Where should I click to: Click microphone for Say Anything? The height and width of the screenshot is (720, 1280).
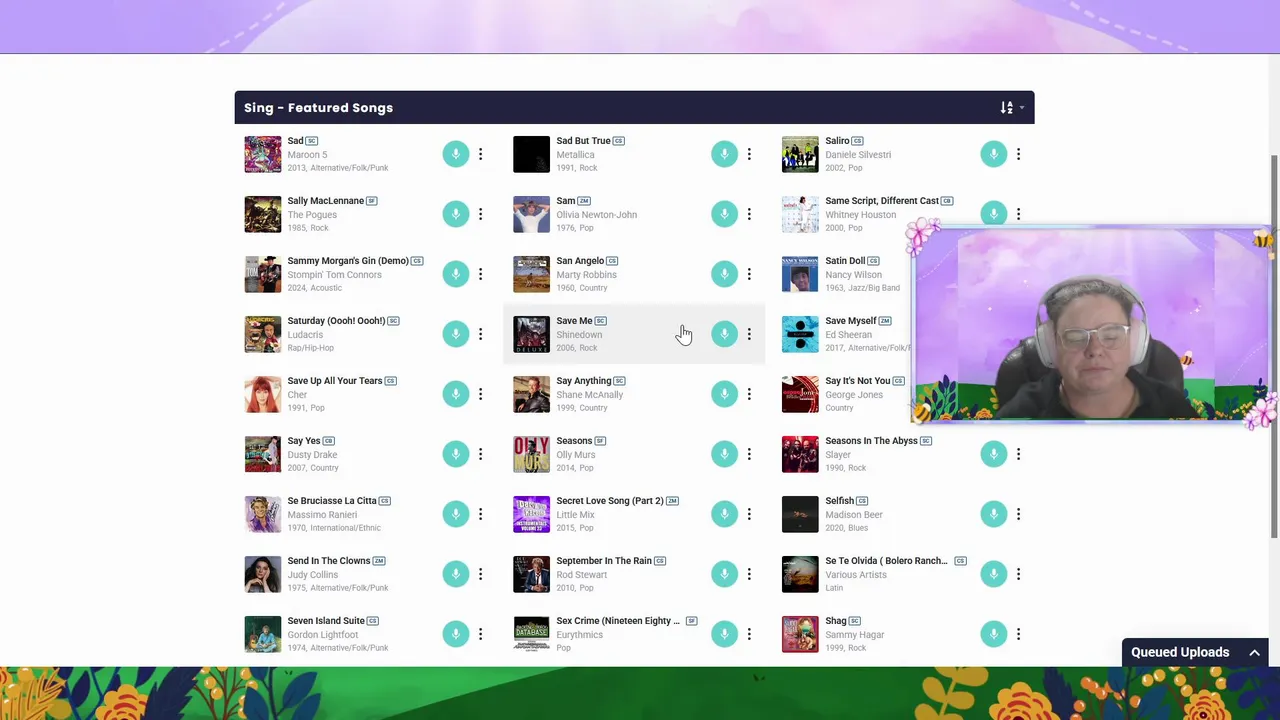(x=724, y=394)
